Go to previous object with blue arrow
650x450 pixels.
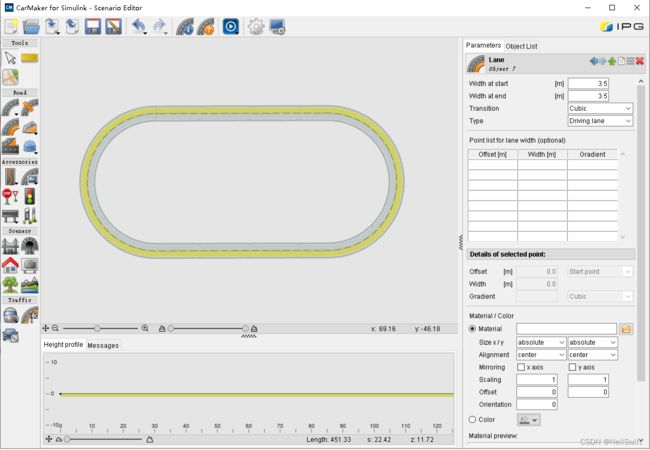pyautogui.click(x=593, y=61)
